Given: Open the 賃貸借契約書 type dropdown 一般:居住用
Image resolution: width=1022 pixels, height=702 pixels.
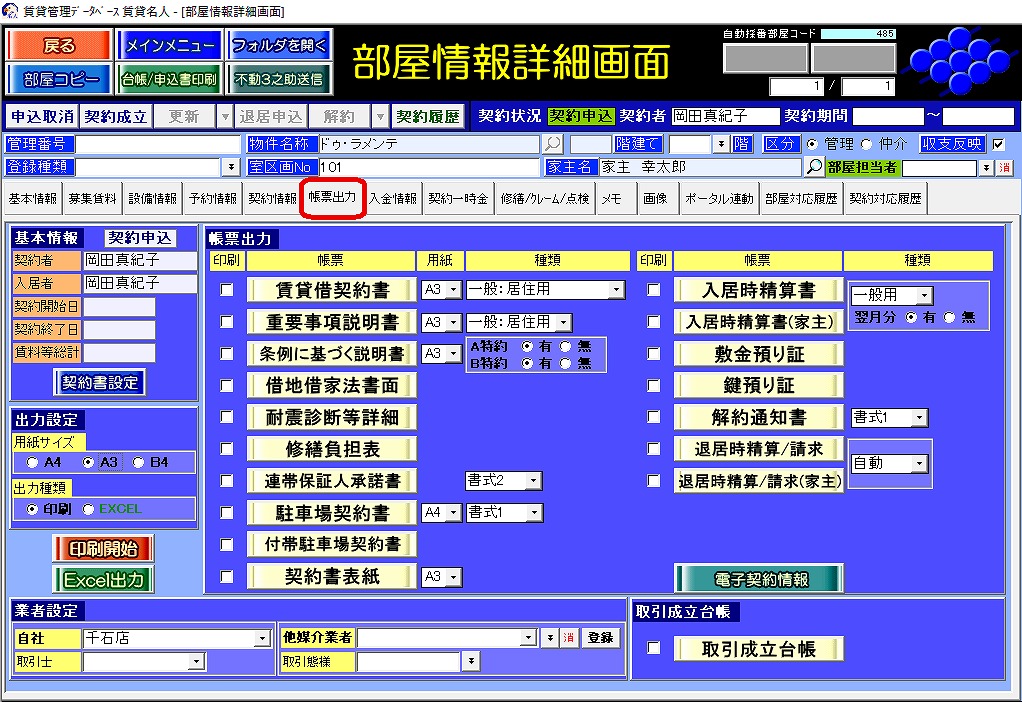Looking at the screenshot, I should (616, 291).
